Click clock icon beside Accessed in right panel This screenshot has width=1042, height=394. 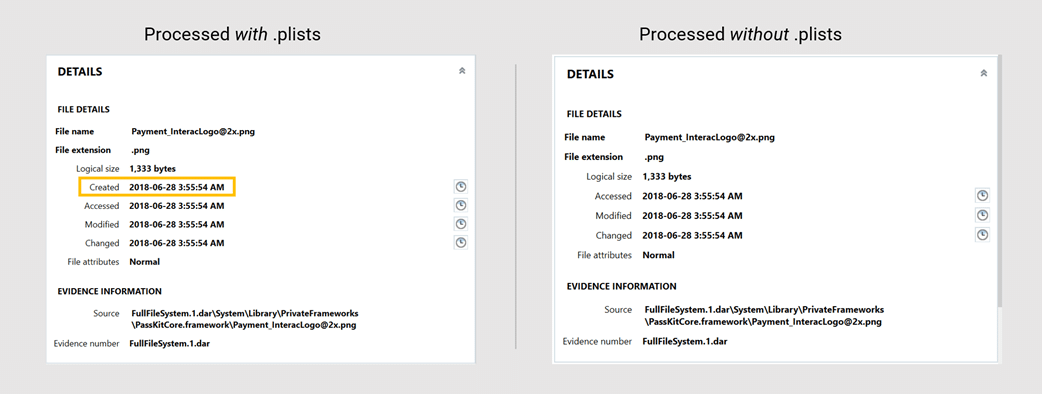982,195
